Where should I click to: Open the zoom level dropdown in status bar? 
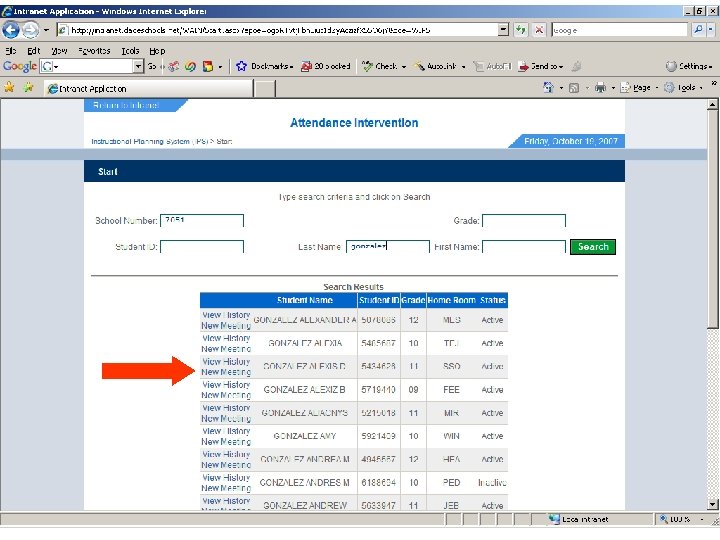[x=702, y=519]
